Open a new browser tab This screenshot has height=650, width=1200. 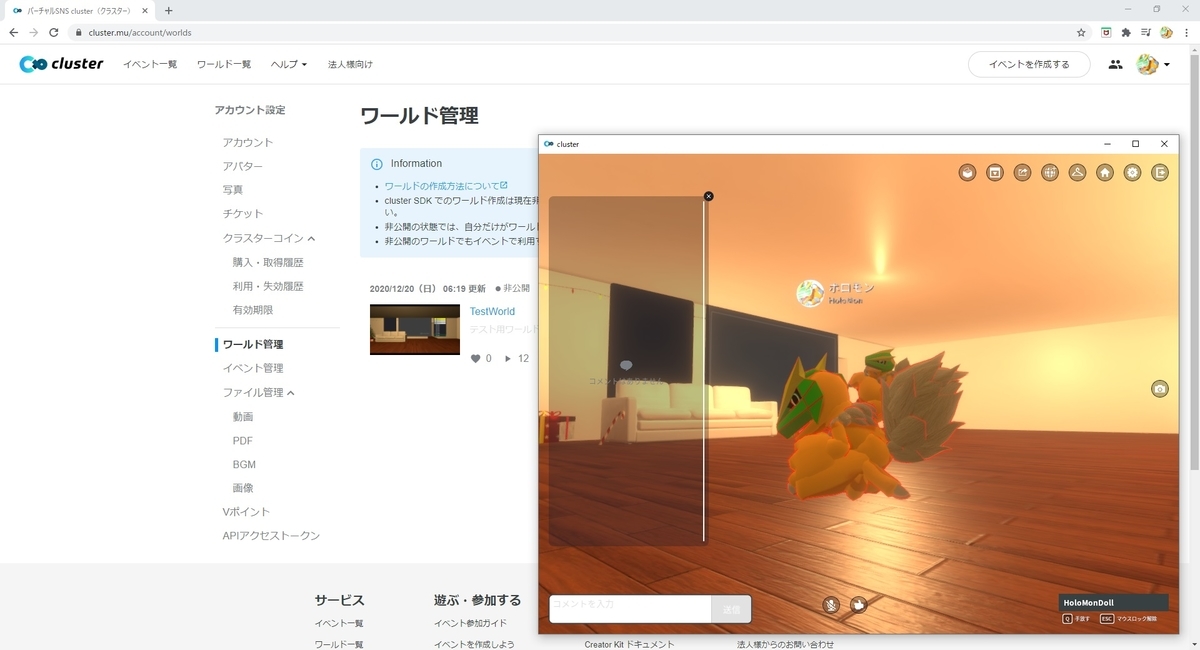tap(168, 10)
